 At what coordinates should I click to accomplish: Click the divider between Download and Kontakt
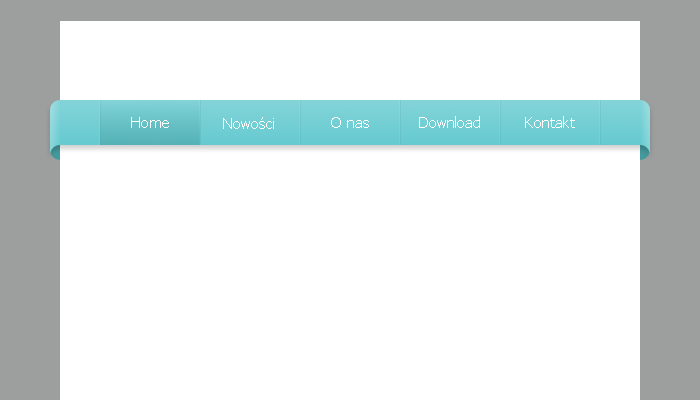coord(500,123)
